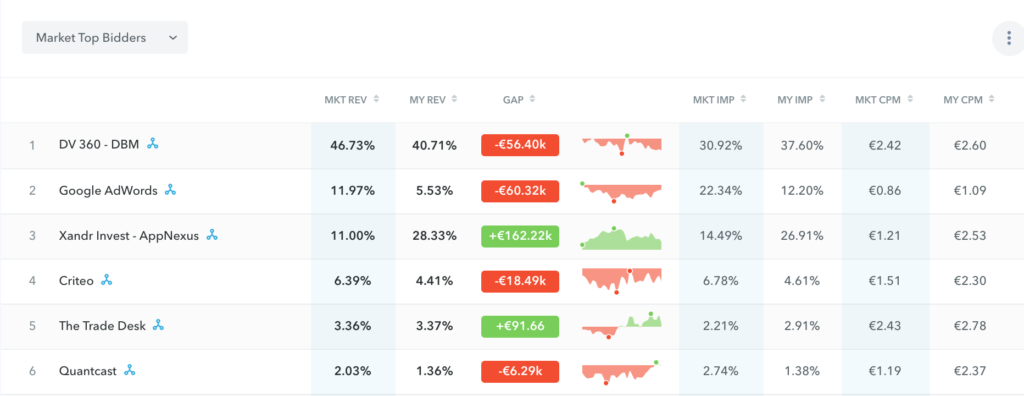Click the network icon beside Xandr Invest - AppNexus
The image size is (1024, 396).
pos(212,235)
